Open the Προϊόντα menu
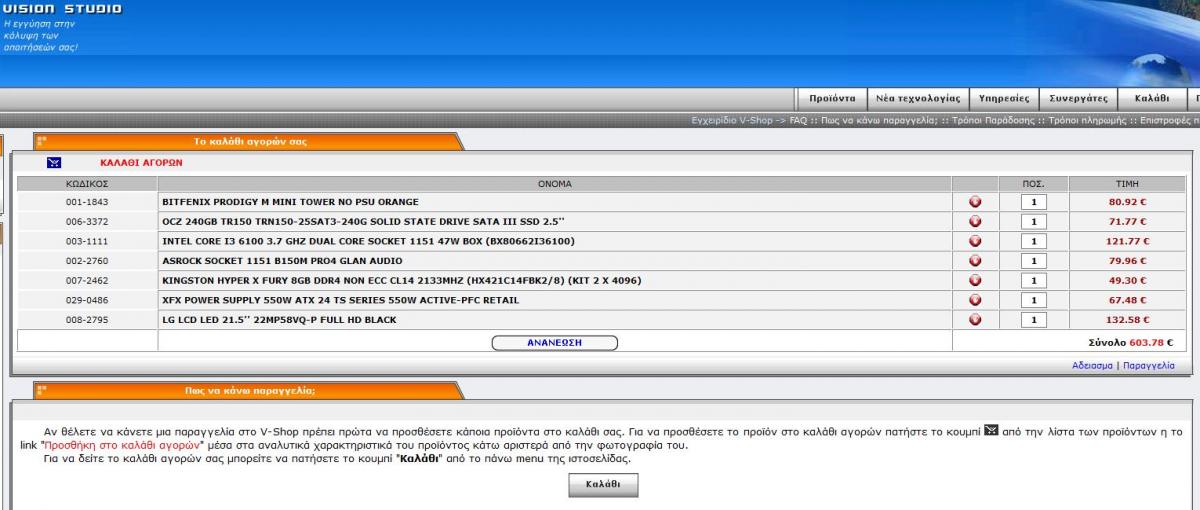This screenshot has width=1200, height=510. coord(831,99)
